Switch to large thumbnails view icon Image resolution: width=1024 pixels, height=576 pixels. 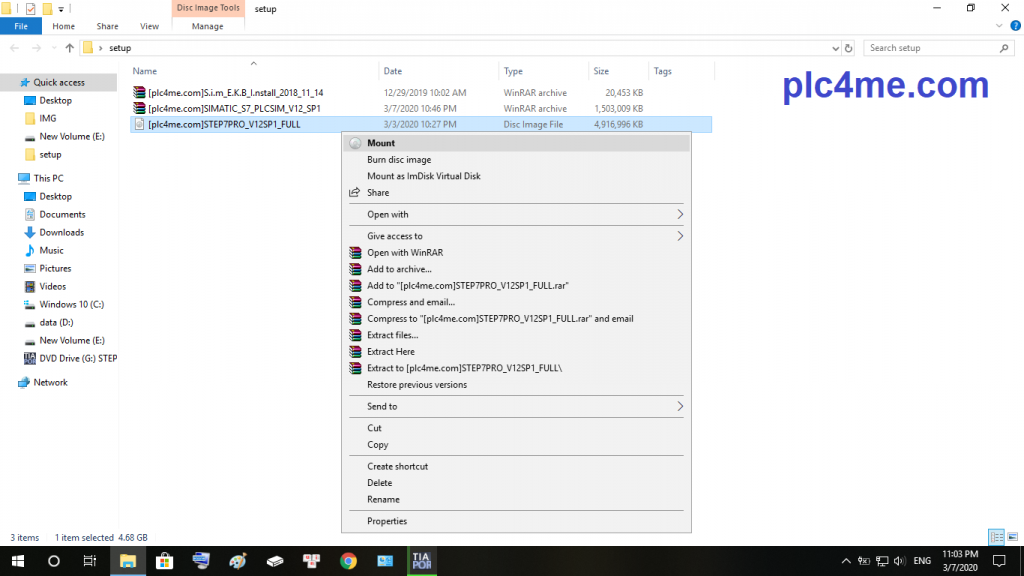[1013, 537]
